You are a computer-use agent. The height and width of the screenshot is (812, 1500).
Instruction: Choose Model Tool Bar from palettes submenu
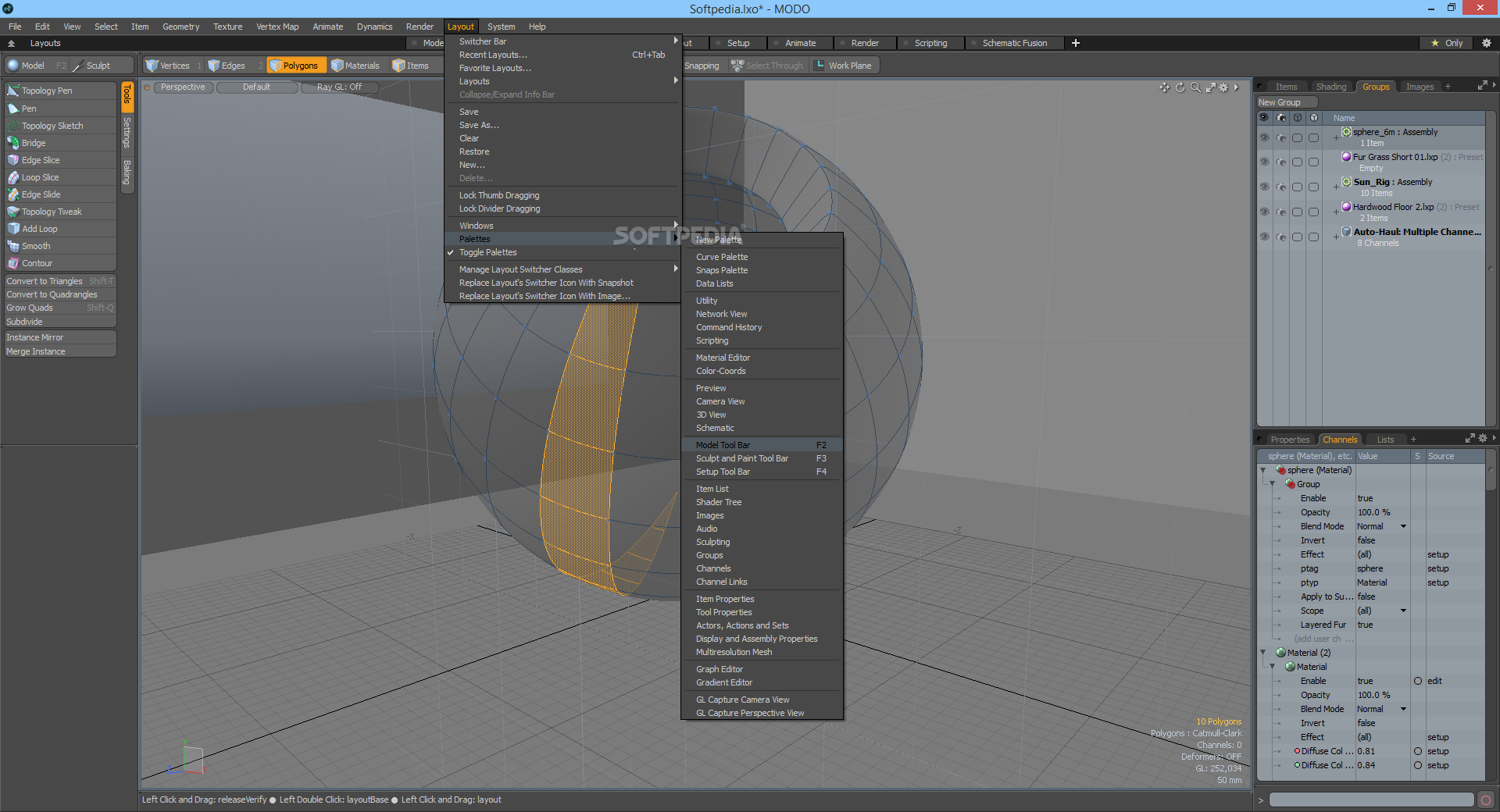(x=762, y=445)
